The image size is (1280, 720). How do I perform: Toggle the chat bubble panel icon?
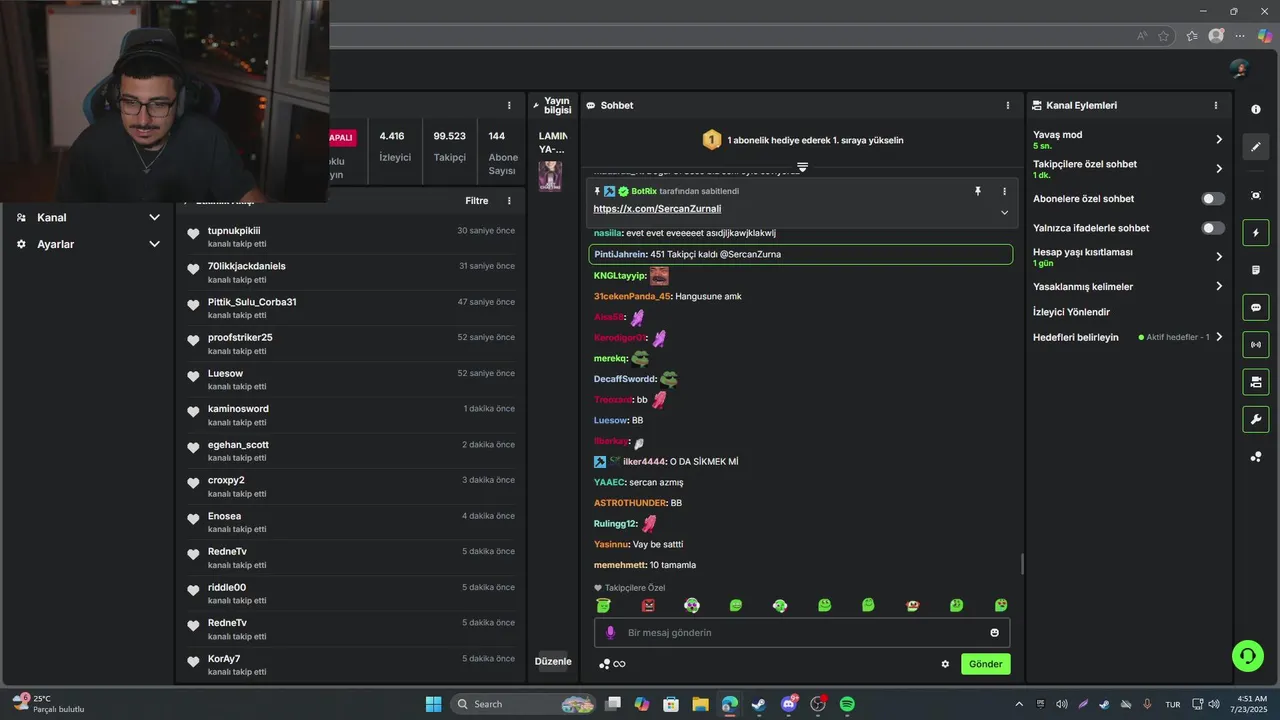pyautogui.click(x=1256, y=308)
